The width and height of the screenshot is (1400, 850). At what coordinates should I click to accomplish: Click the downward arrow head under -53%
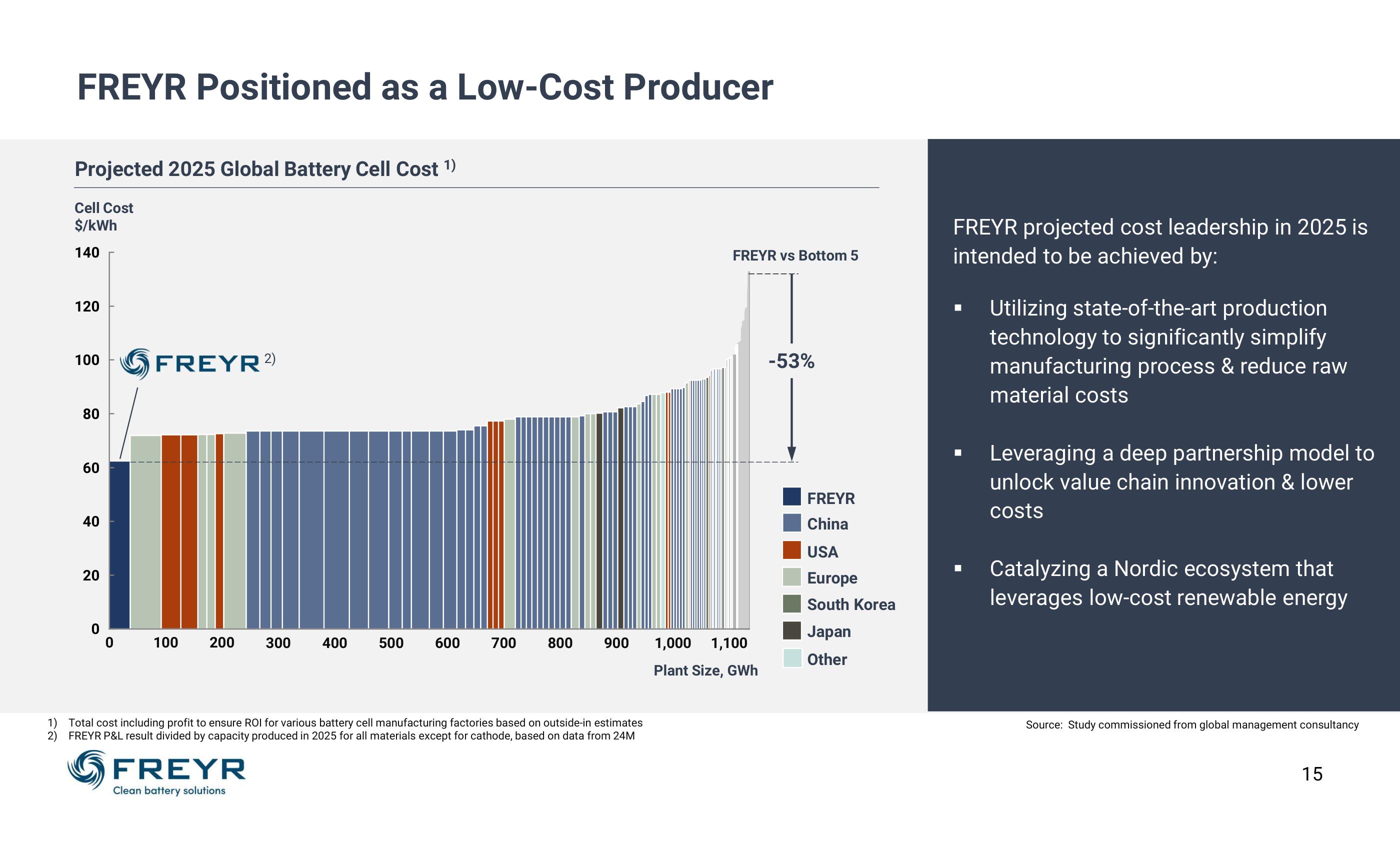(791, 454)
